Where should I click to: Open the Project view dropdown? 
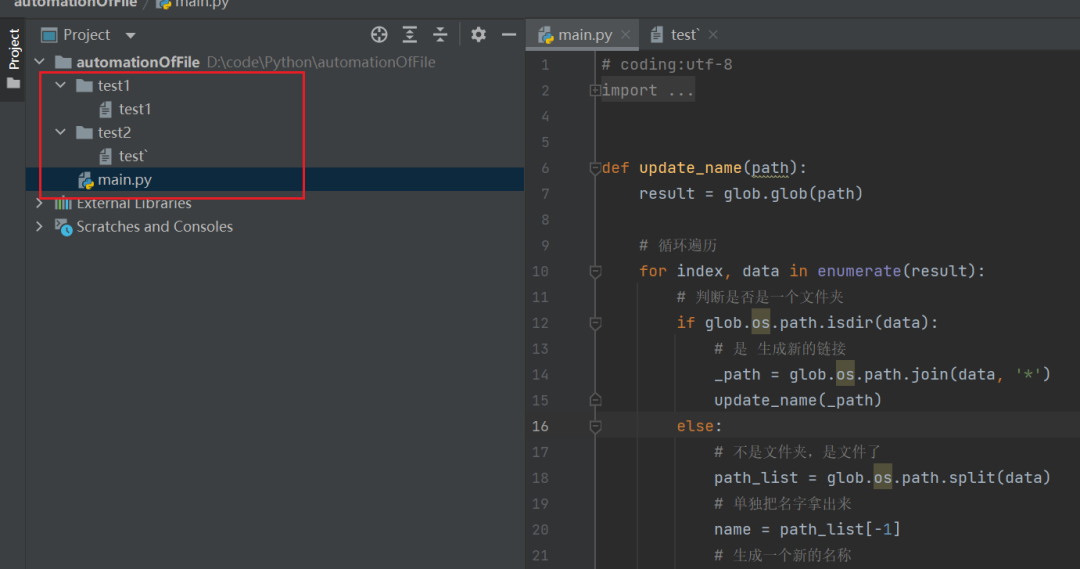[131, 35]
